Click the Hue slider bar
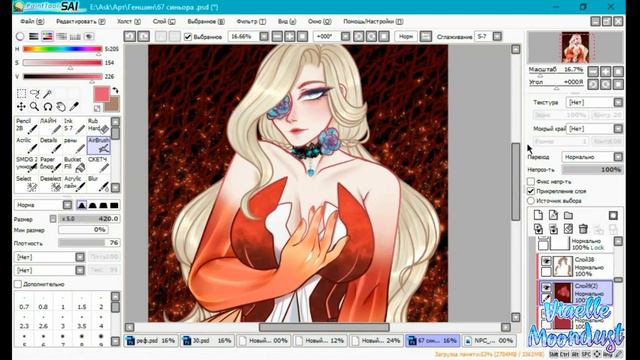640x360 pixels. [x=62, y=49]
